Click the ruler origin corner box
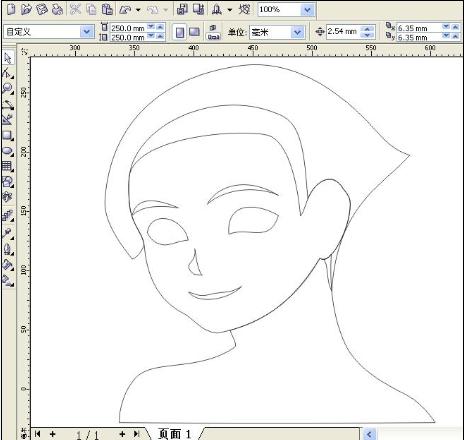 click(x=24, y=51)
